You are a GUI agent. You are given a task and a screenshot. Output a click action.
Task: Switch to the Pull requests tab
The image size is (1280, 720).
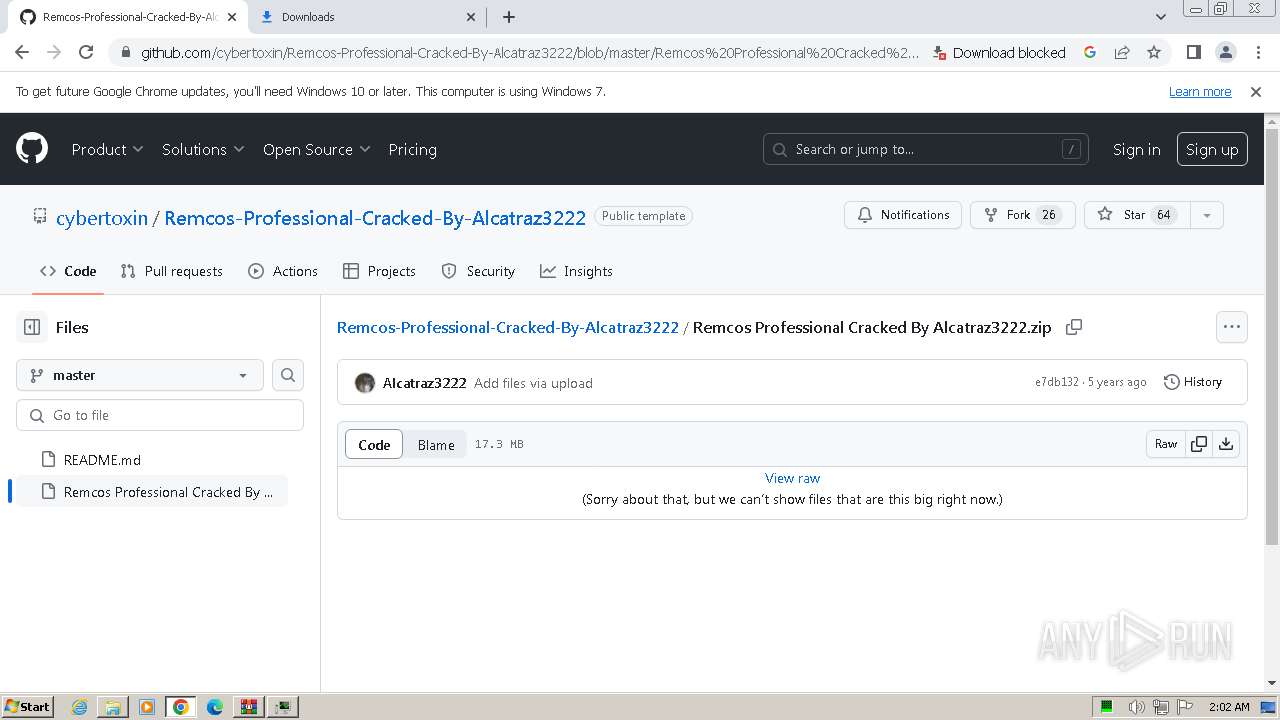point(171,271)
